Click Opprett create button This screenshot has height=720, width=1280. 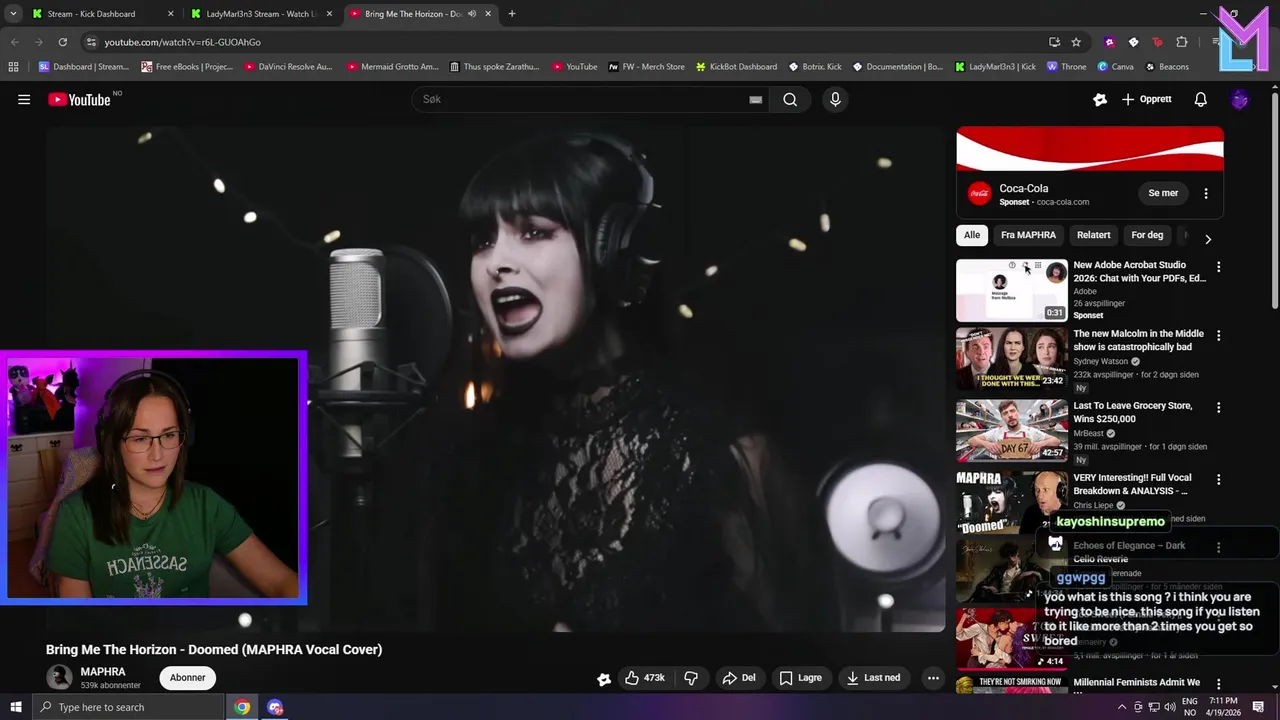coord(1146,99)
